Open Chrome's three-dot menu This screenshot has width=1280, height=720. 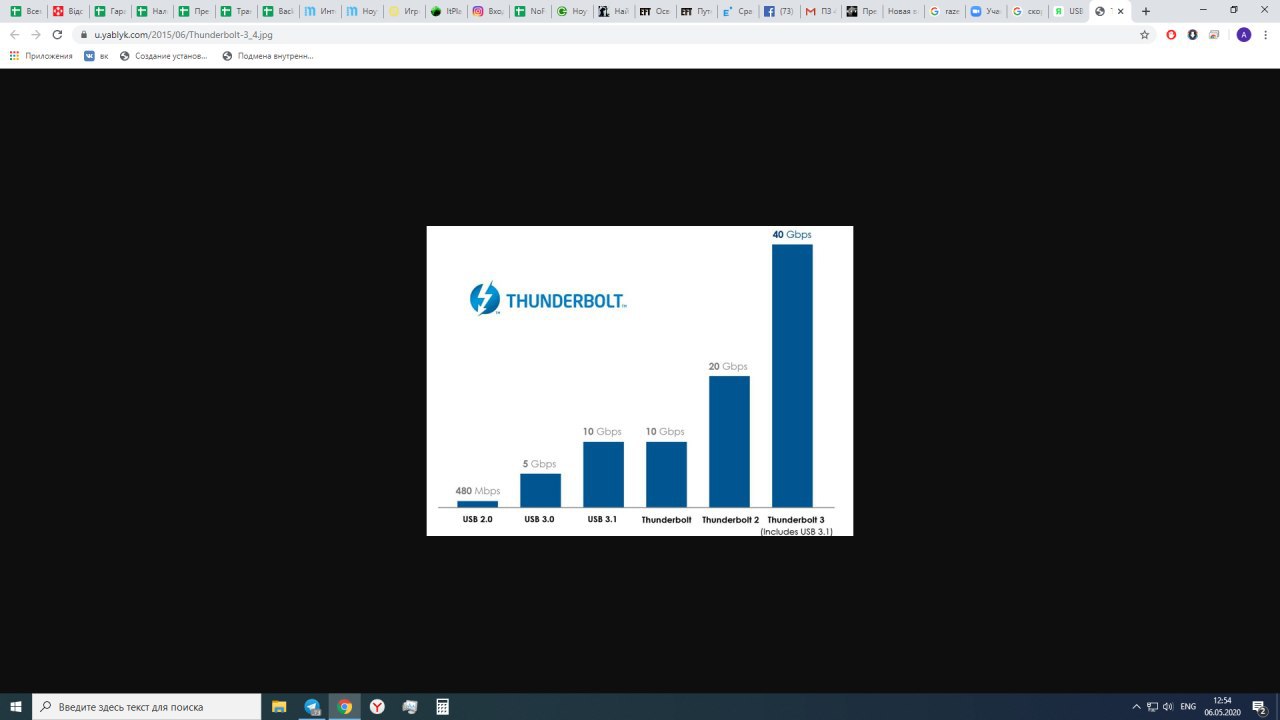point(1266,34)
